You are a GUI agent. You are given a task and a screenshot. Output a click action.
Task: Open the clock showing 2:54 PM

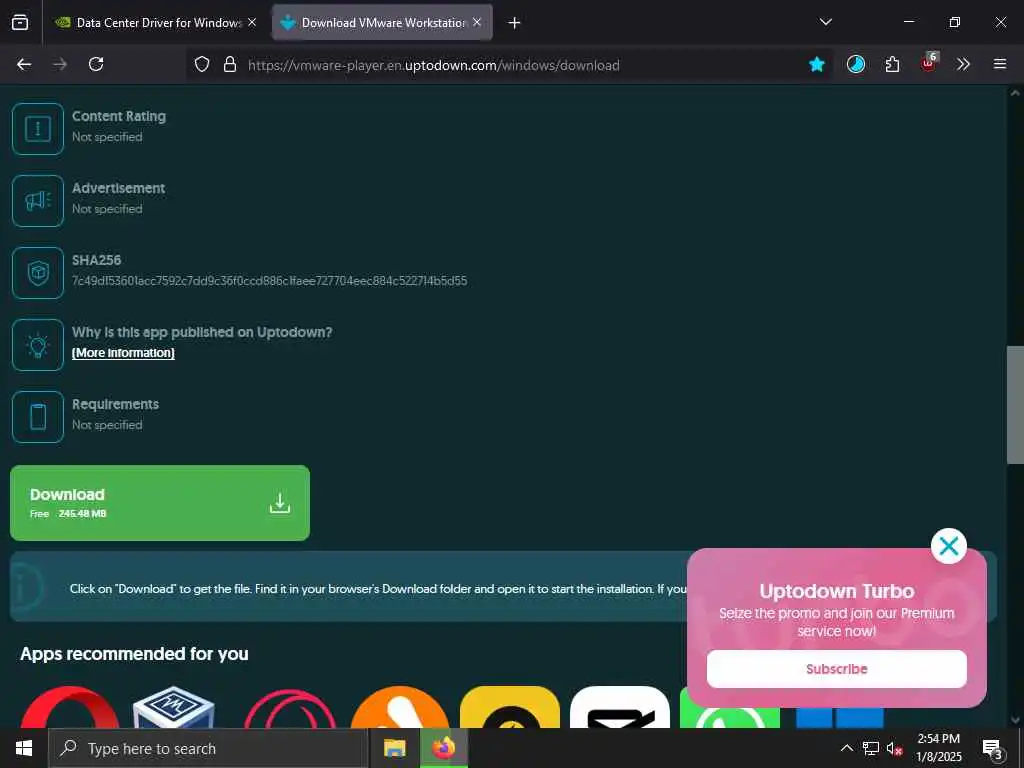[x=938, y=748]
